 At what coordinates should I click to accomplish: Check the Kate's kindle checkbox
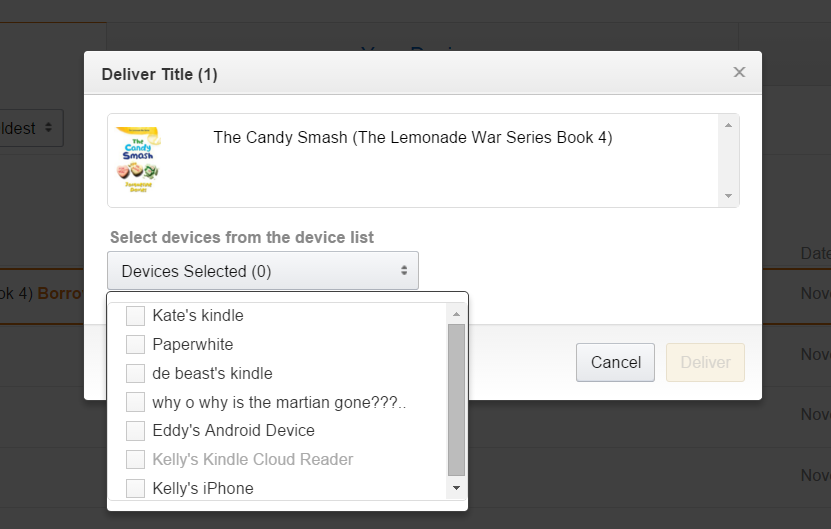click(136, 316)
